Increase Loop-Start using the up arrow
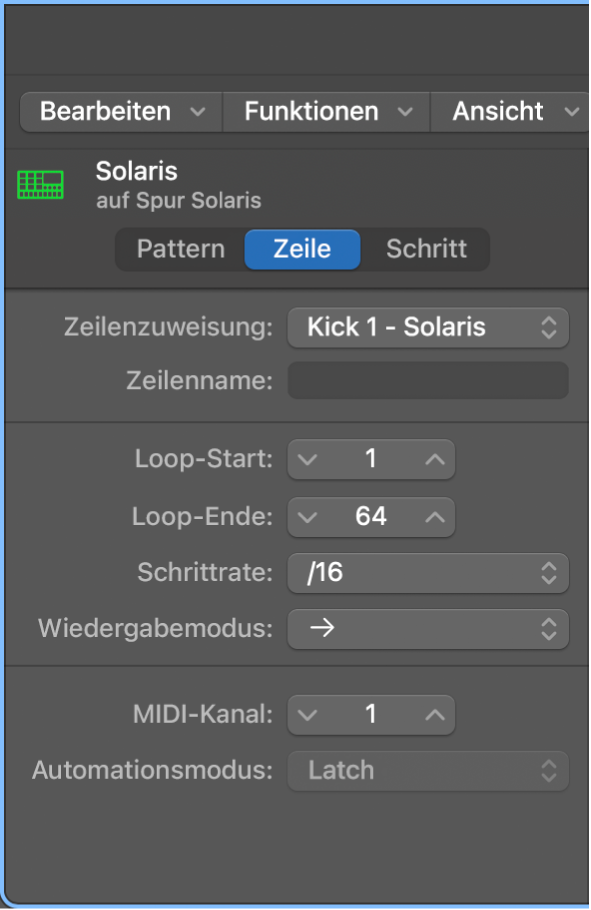This screenshot has height=910, width=591. pyautogui.click(x=434, y=459)
